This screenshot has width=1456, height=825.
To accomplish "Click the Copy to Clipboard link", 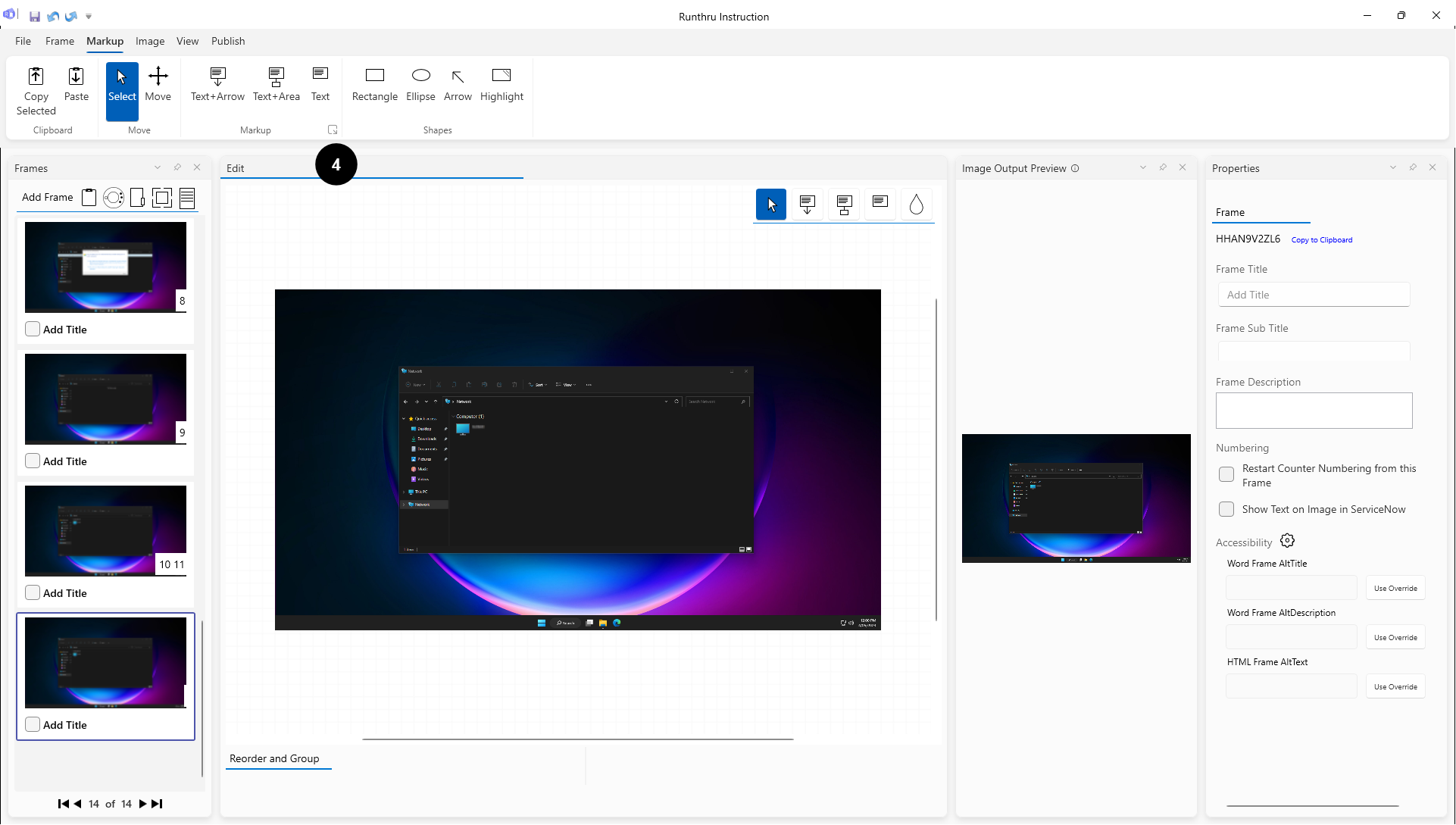I will [x=1321, y=239].
